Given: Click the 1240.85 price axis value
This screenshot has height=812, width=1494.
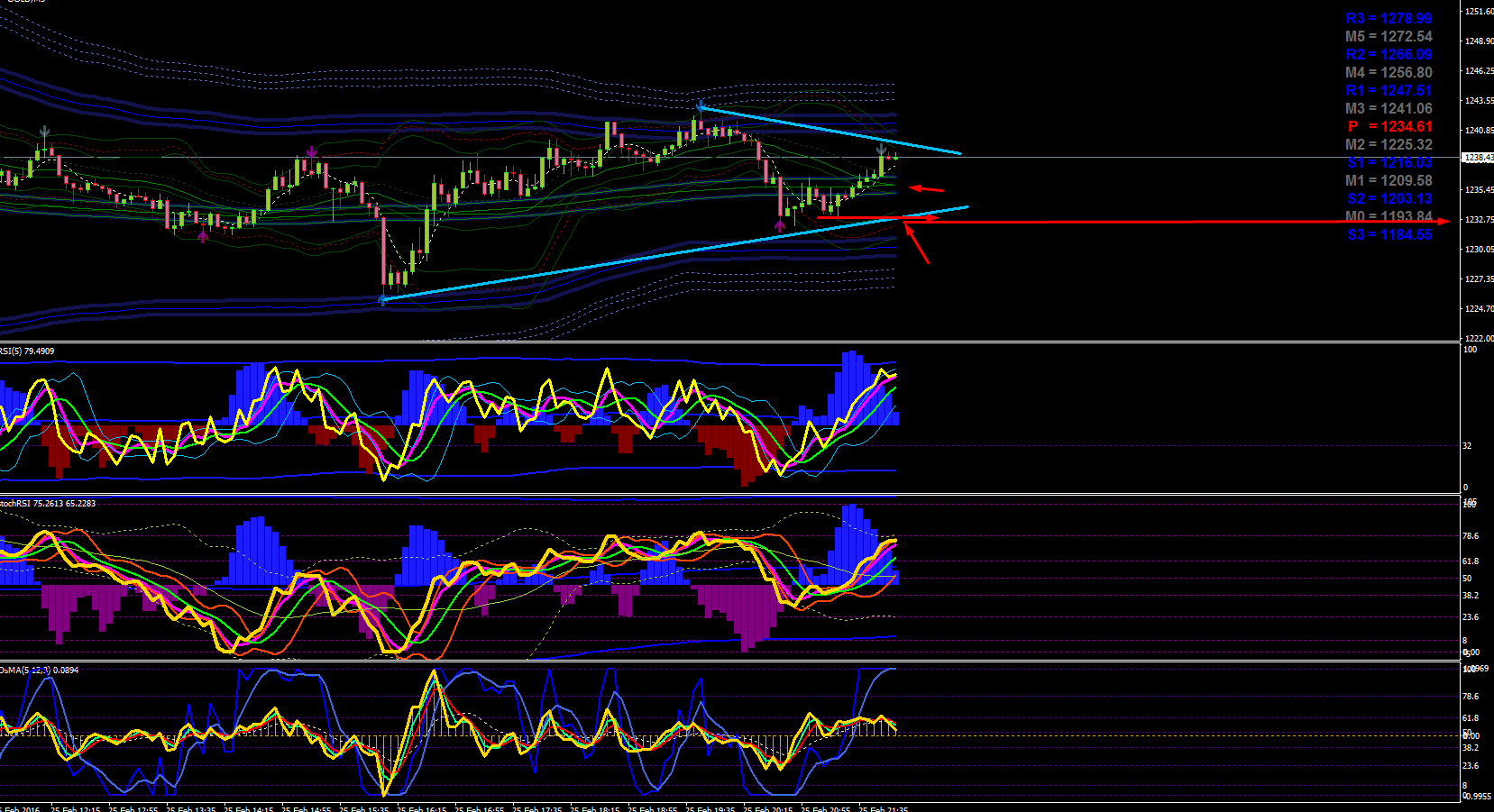Looking at the screenshot, I should 1480,131.
